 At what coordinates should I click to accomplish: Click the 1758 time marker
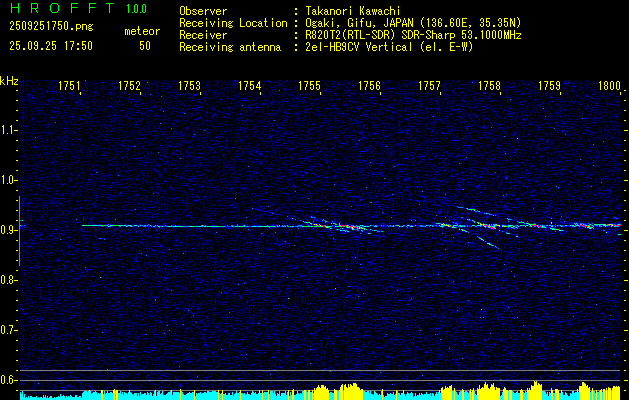(x=489, y=85)
